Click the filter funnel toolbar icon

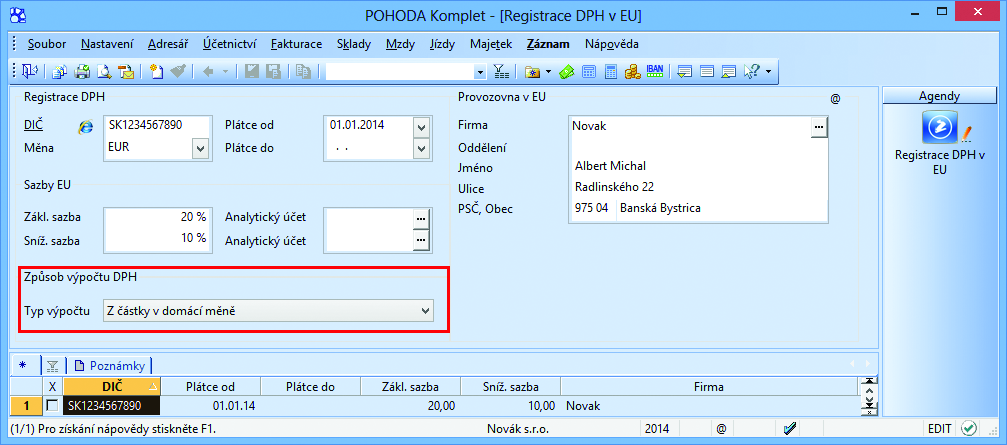click(501, 71)
